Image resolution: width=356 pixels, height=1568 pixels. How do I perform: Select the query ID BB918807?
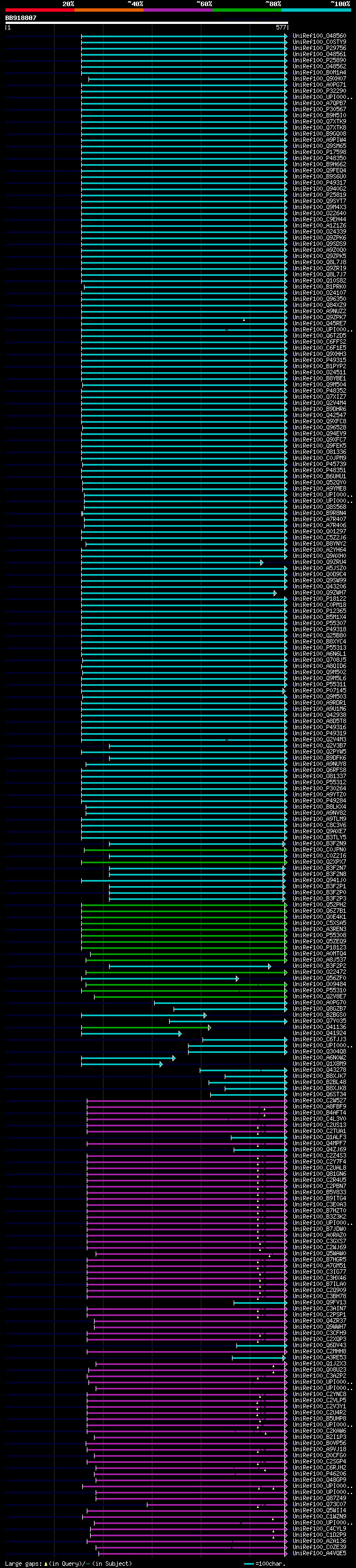[x=21, y=18]
